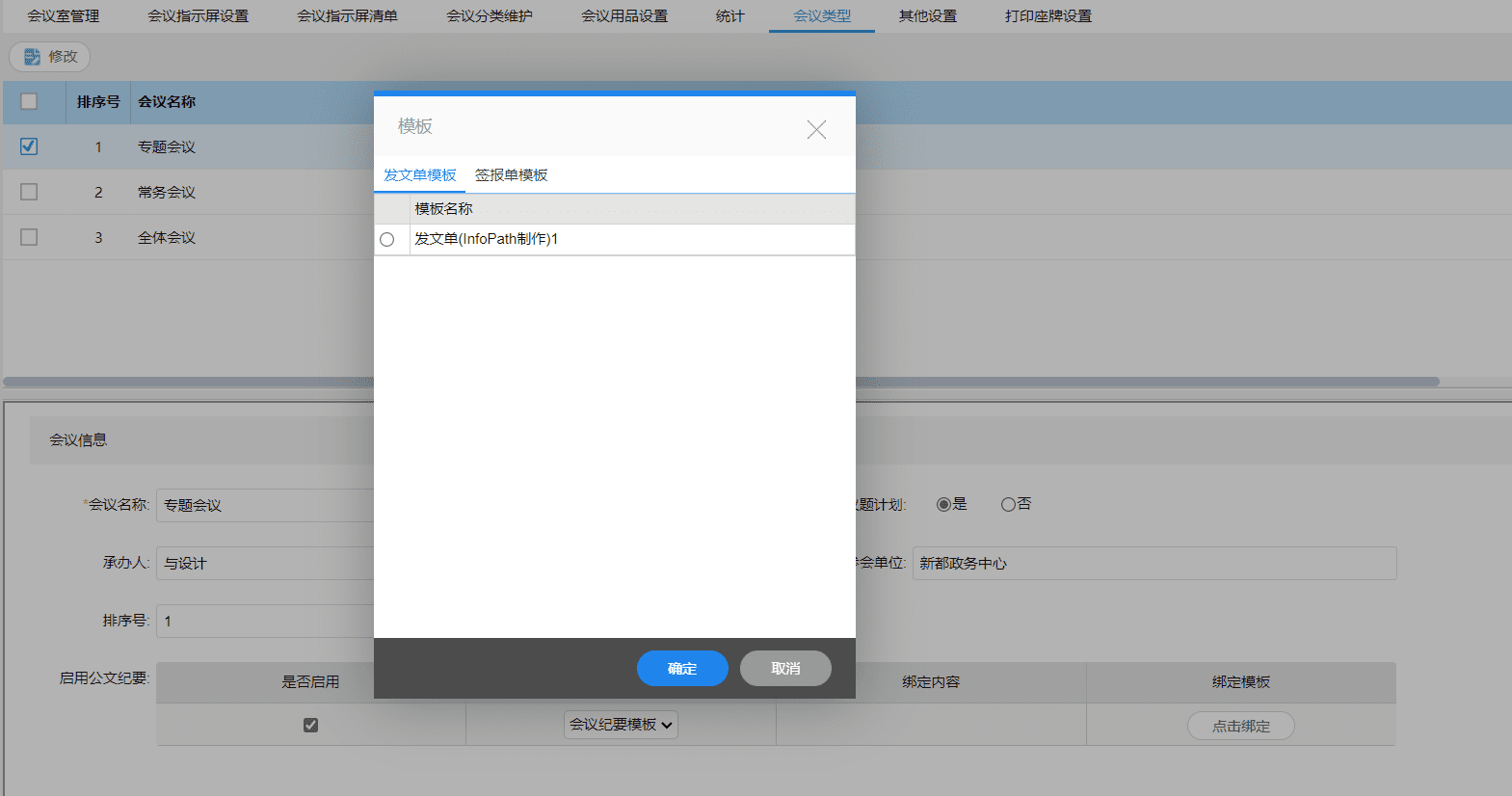The width and height of the screenshot is (1512, 796).
Task: Open 打印座牌设置 tab
Action: click(1048, 16)
